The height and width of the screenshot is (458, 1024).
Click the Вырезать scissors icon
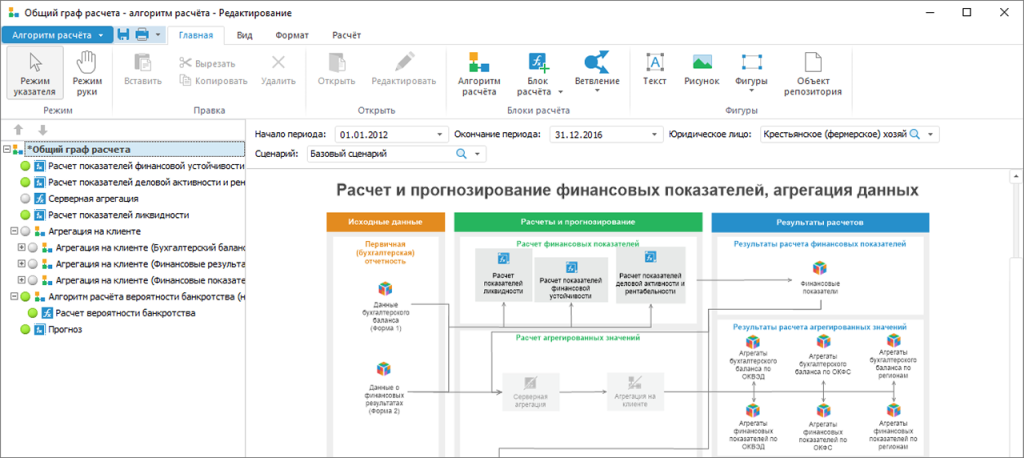185,63
